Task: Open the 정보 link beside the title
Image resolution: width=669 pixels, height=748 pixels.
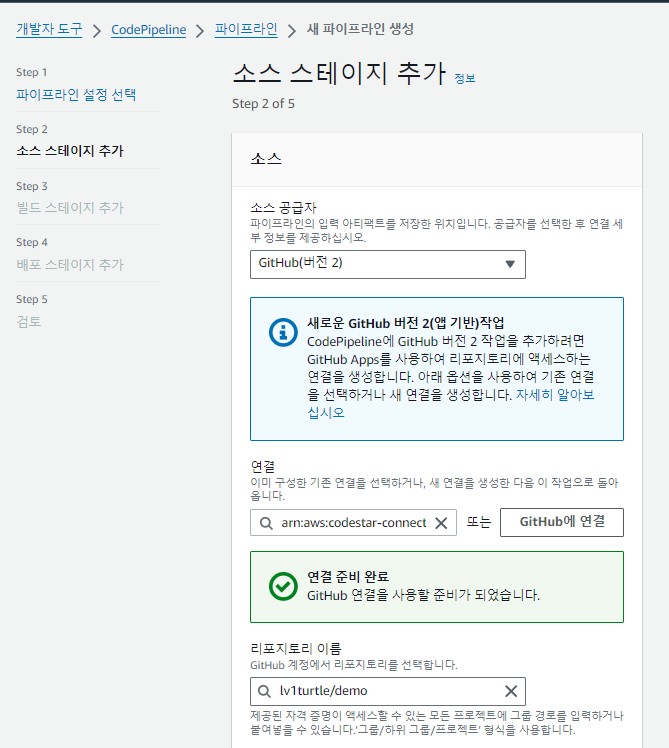Action: click(465, 79)
